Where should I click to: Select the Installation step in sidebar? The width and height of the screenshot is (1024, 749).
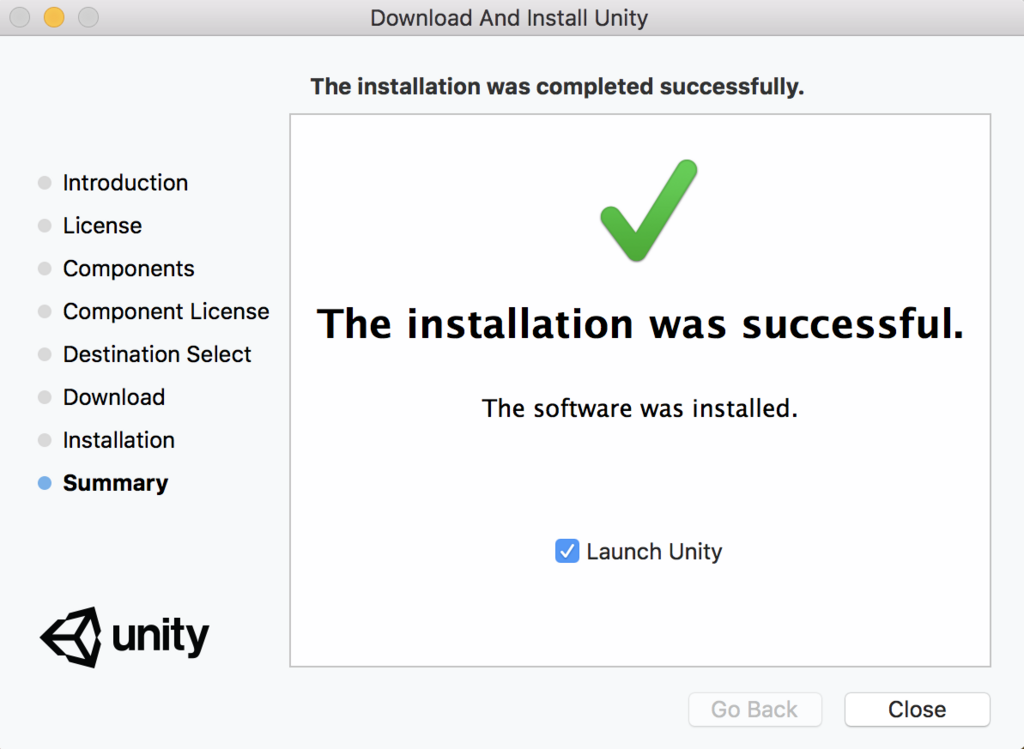[118, 440]
